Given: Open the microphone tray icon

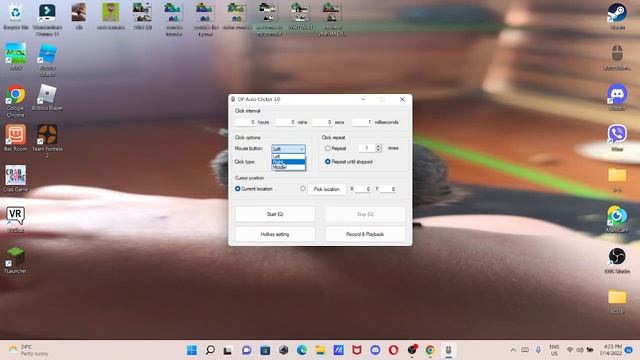Looking at the screenshot, I should (x=538, y=350).
